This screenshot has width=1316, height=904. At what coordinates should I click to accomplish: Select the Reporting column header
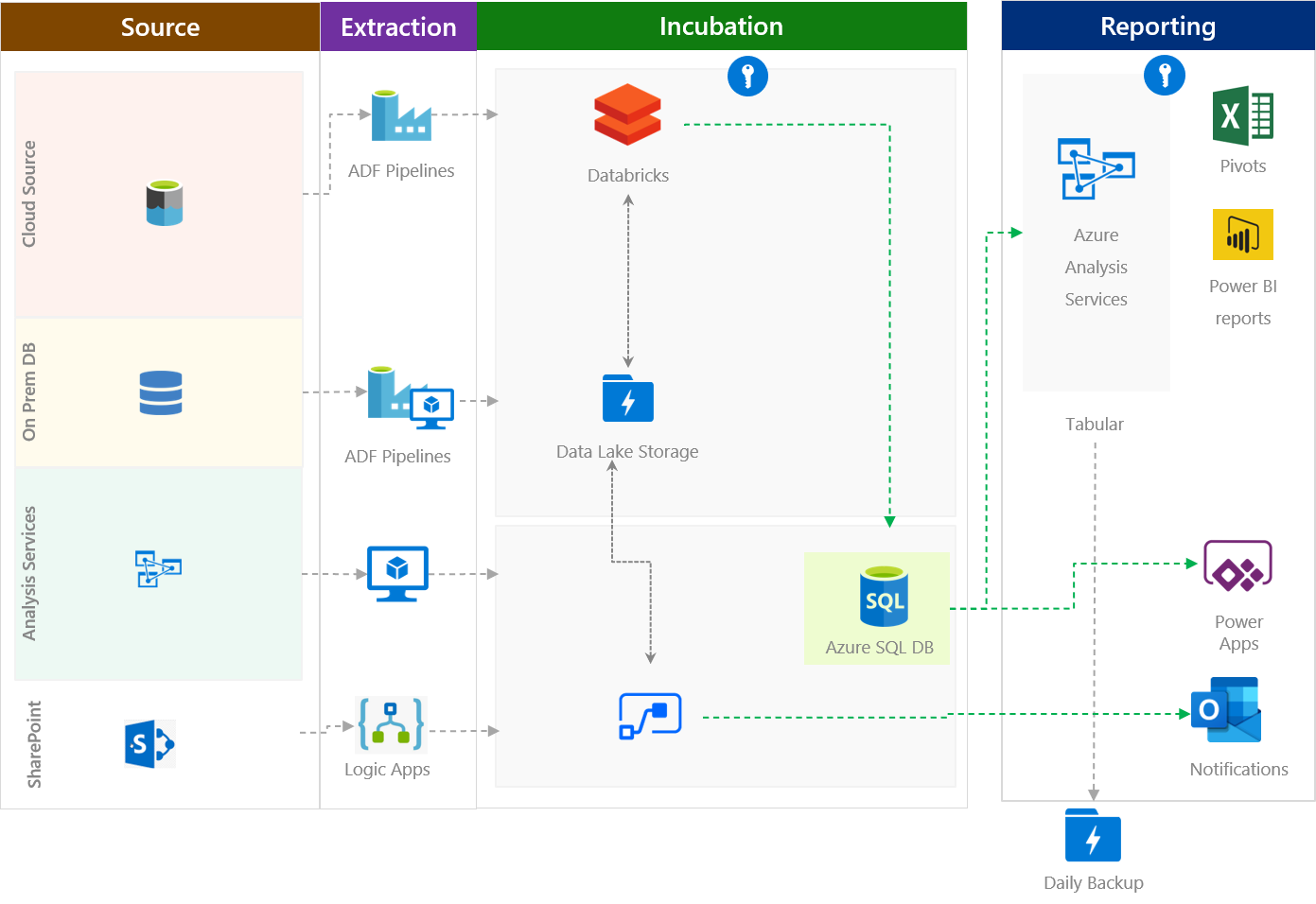pos(1158,26)
